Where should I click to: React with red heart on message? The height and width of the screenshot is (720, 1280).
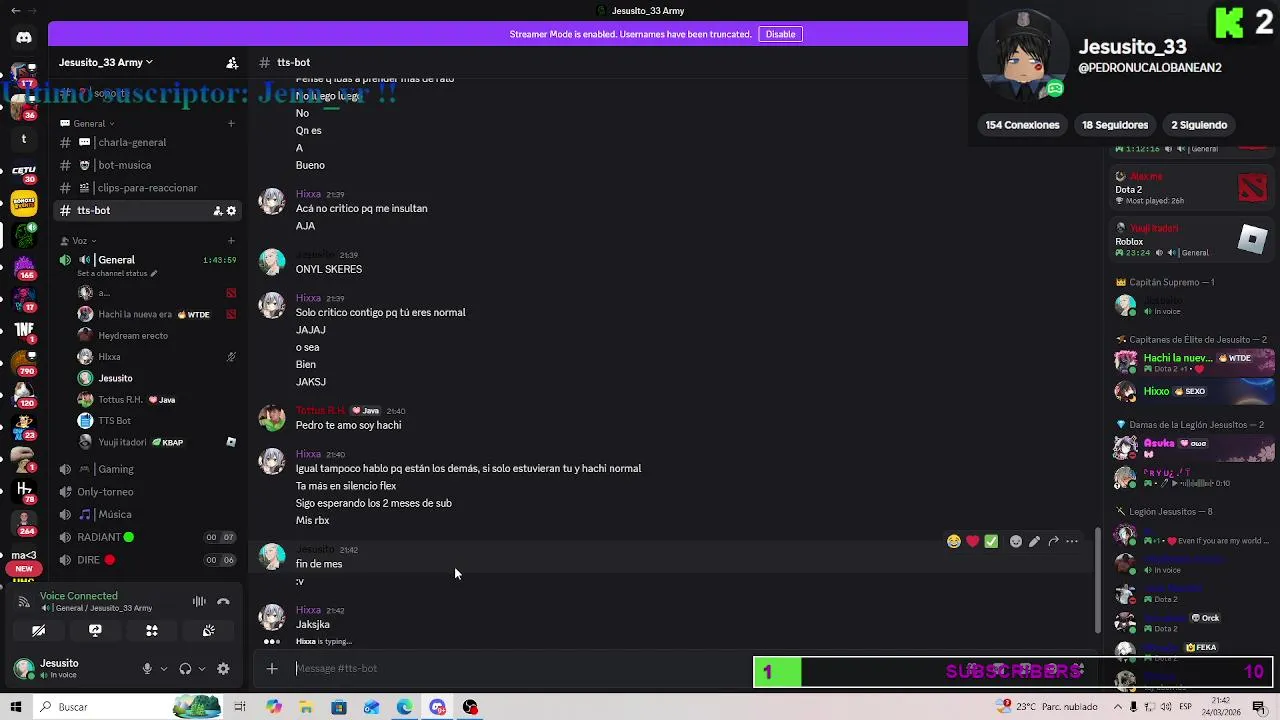point(972,541)
